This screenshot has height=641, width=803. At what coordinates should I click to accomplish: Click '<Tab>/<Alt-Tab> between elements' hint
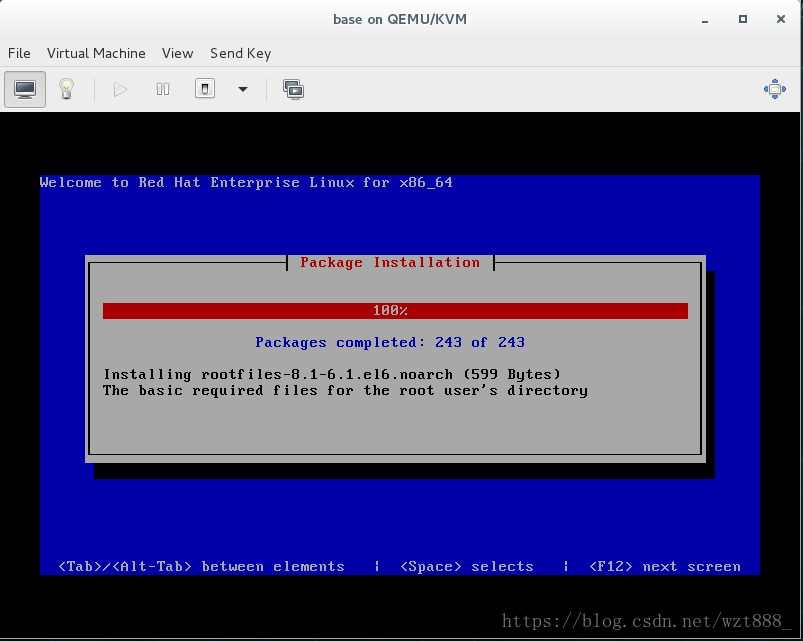[x=201, y=567]
